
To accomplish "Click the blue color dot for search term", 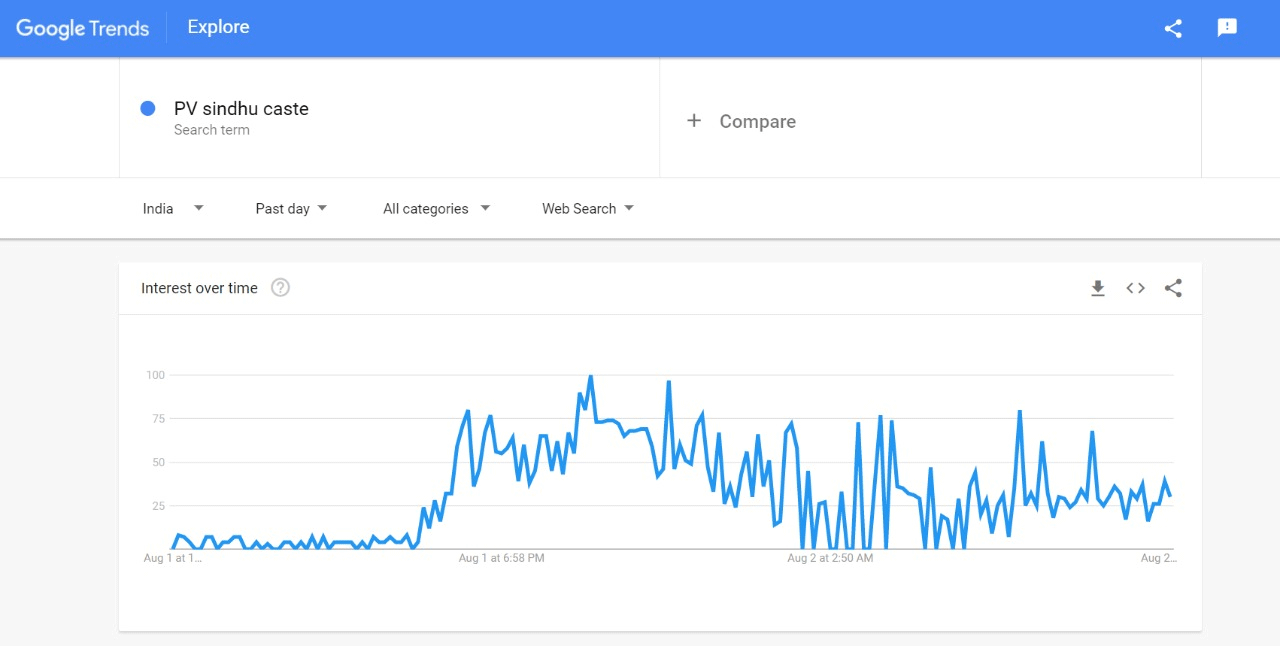I will [148, 108].
